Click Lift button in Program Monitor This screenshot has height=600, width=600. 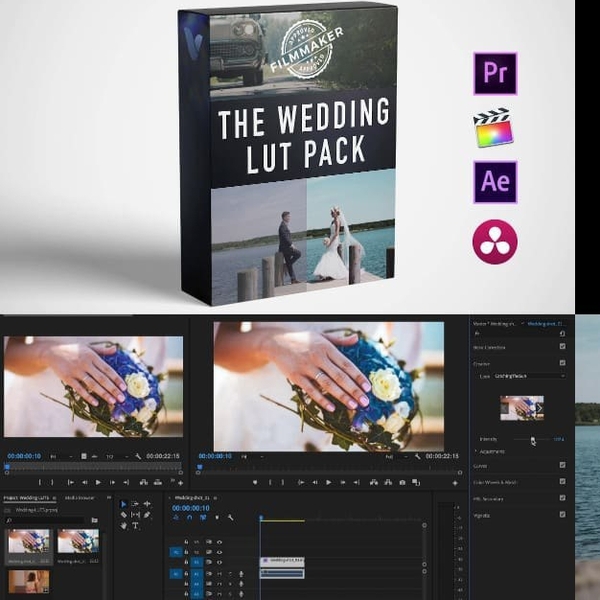pos(374,483)
